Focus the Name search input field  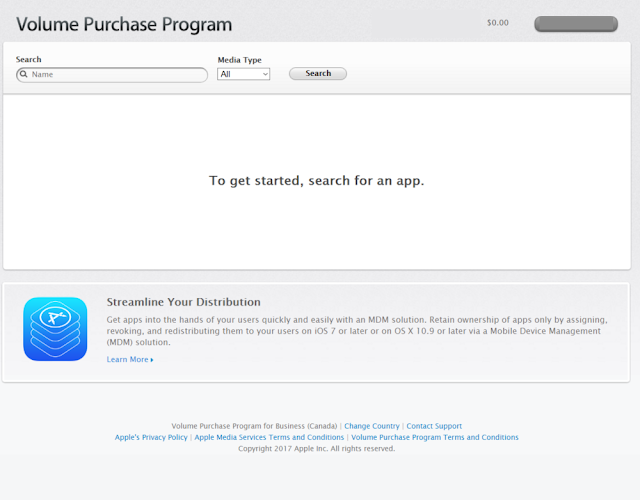(x=112, y=75)
